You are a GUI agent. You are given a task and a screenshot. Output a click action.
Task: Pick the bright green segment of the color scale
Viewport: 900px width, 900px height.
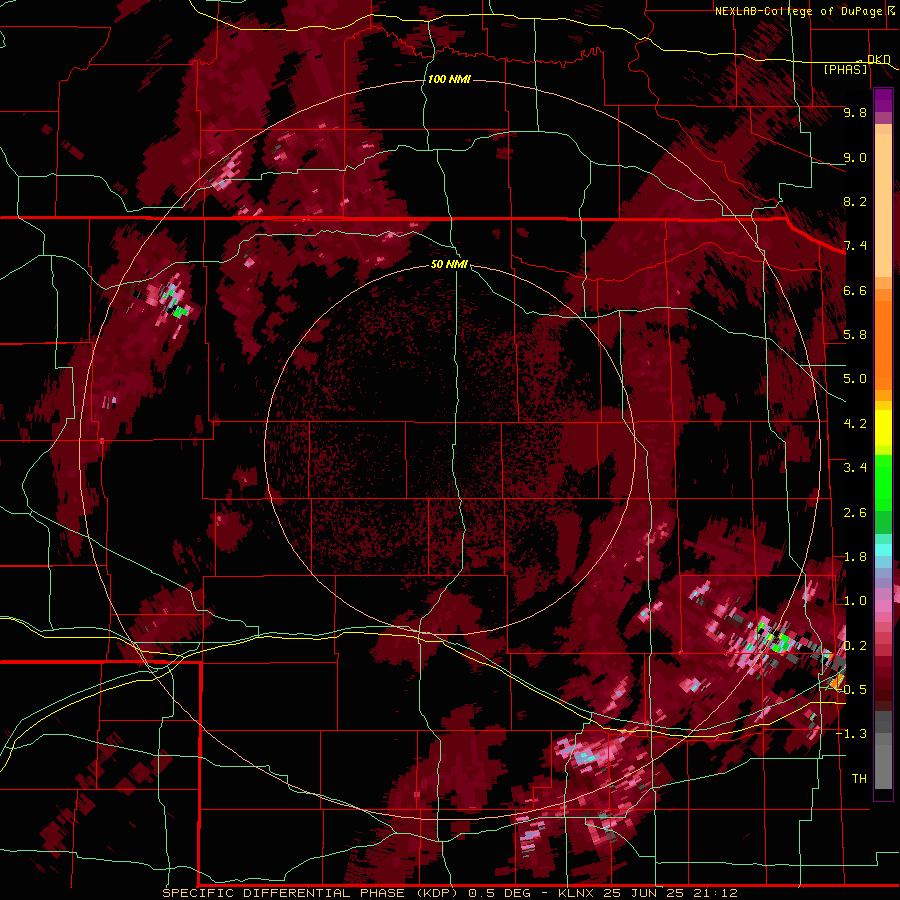883,482
